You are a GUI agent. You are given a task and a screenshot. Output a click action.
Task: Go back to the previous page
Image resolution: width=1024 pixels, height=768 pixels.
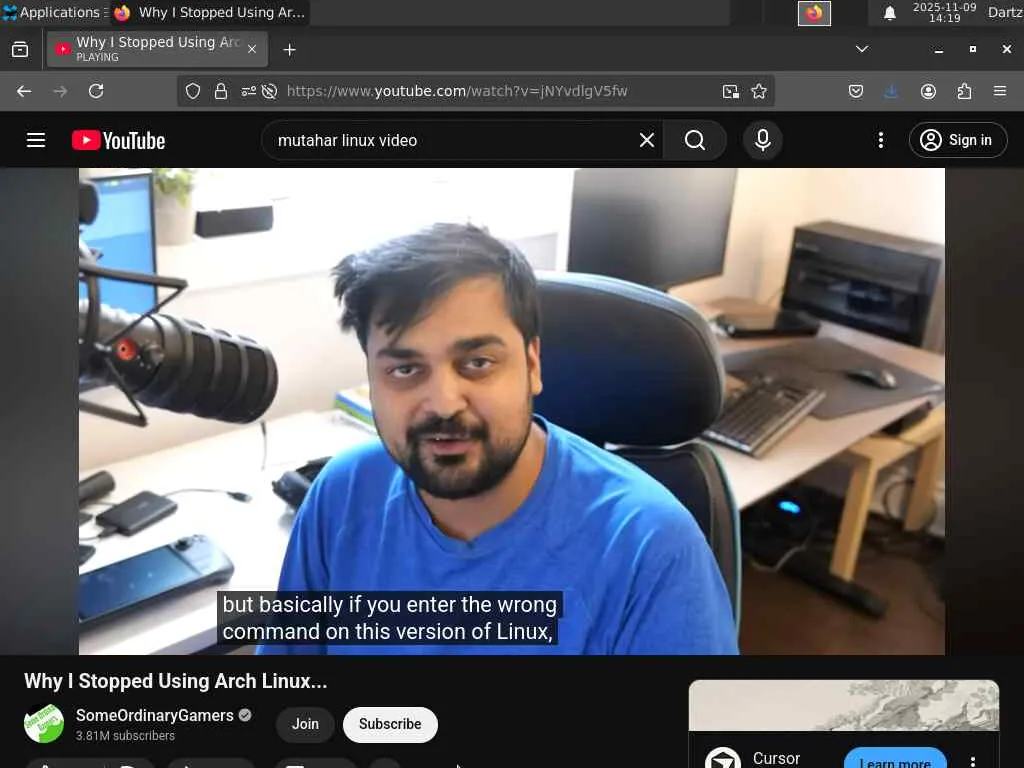24,91
